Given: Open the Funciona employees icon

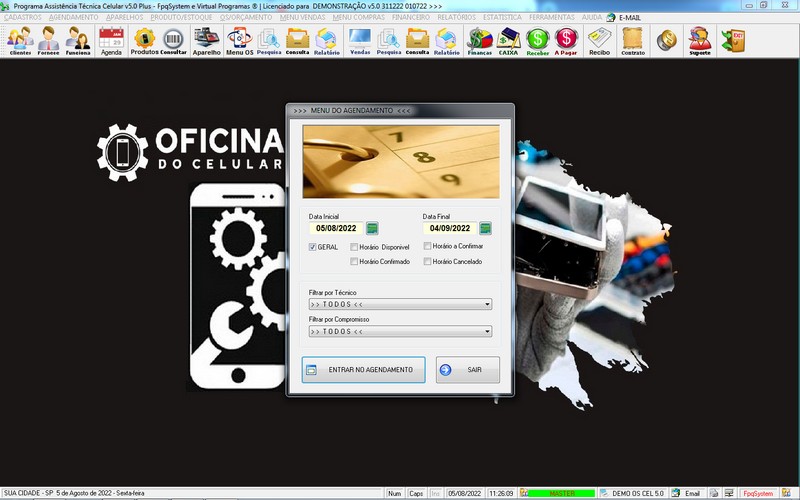Looking at the screenshot, I should coord(78,41).
